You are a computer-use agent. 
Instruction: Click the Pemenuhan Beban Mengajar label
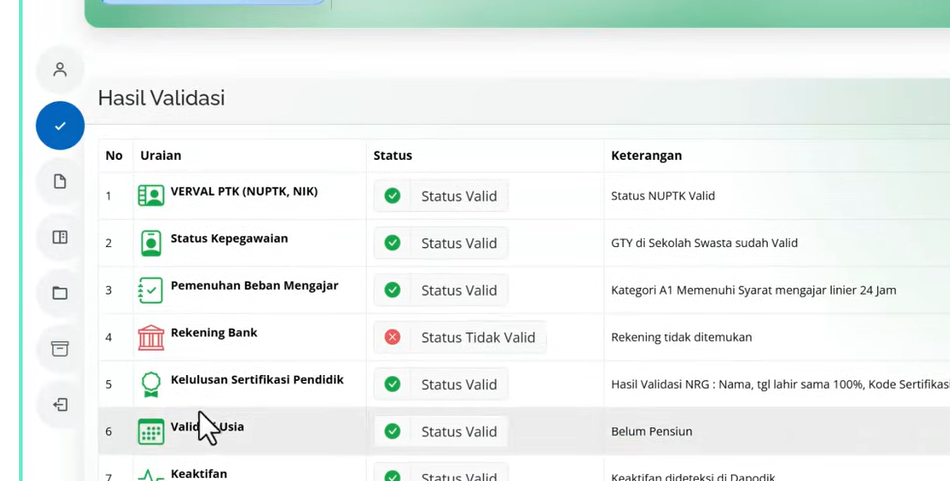(x=254, y=286)
